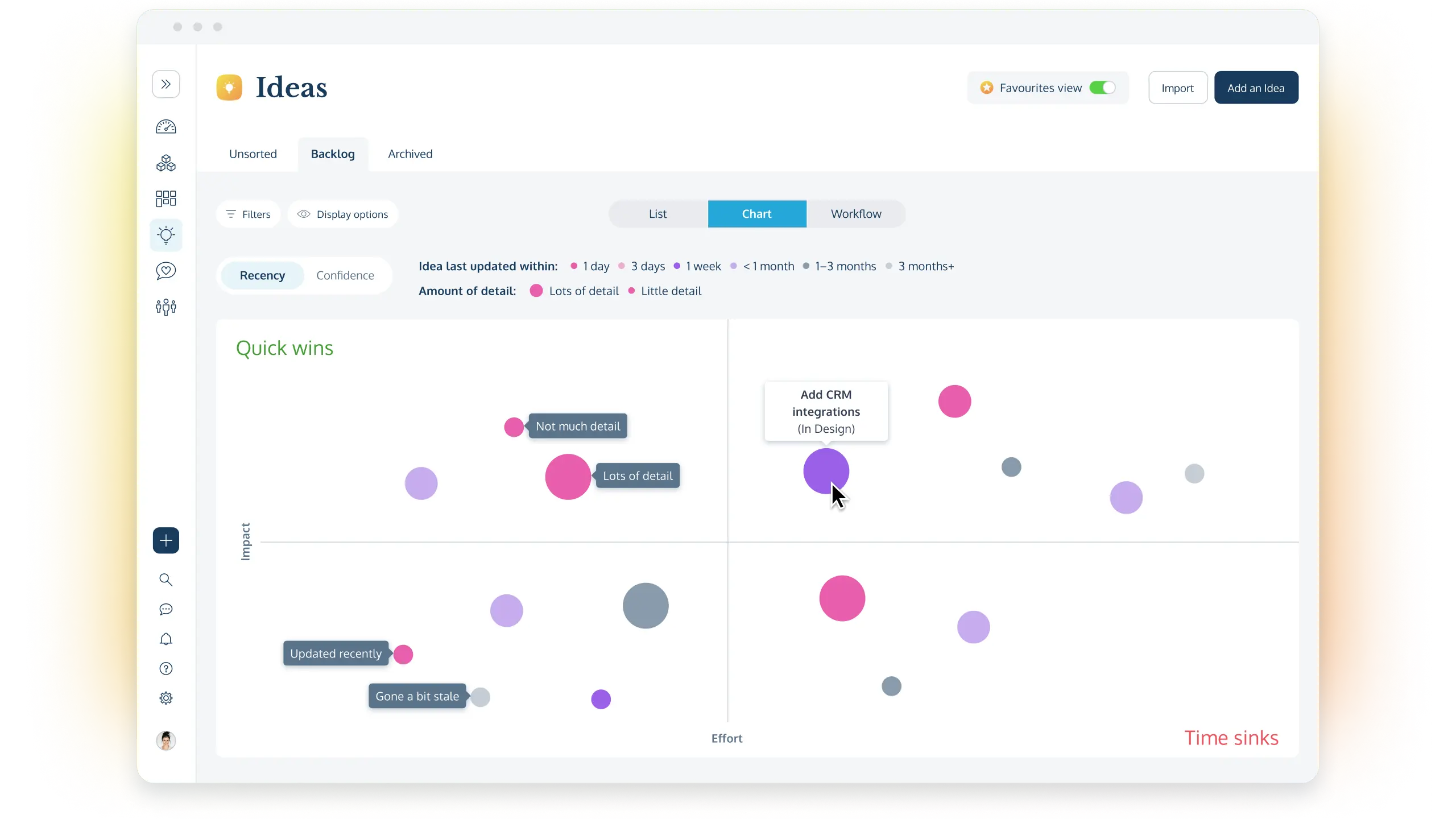The height and width of the screenshot is (819, 1456).
Task: Open the Filters dropdown
Action: pos(249,214)
